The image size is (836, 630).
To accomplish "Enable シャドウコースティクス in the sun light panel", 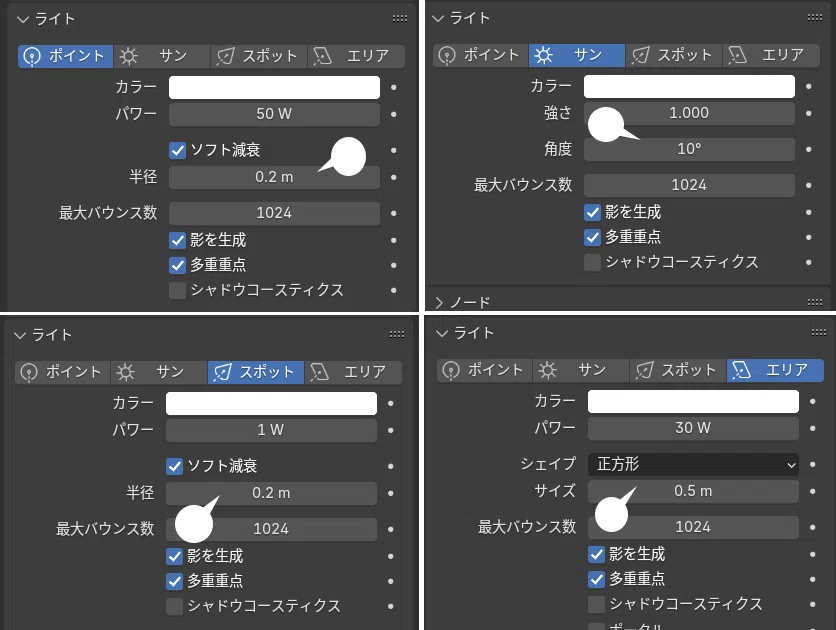I will [592, 262].
